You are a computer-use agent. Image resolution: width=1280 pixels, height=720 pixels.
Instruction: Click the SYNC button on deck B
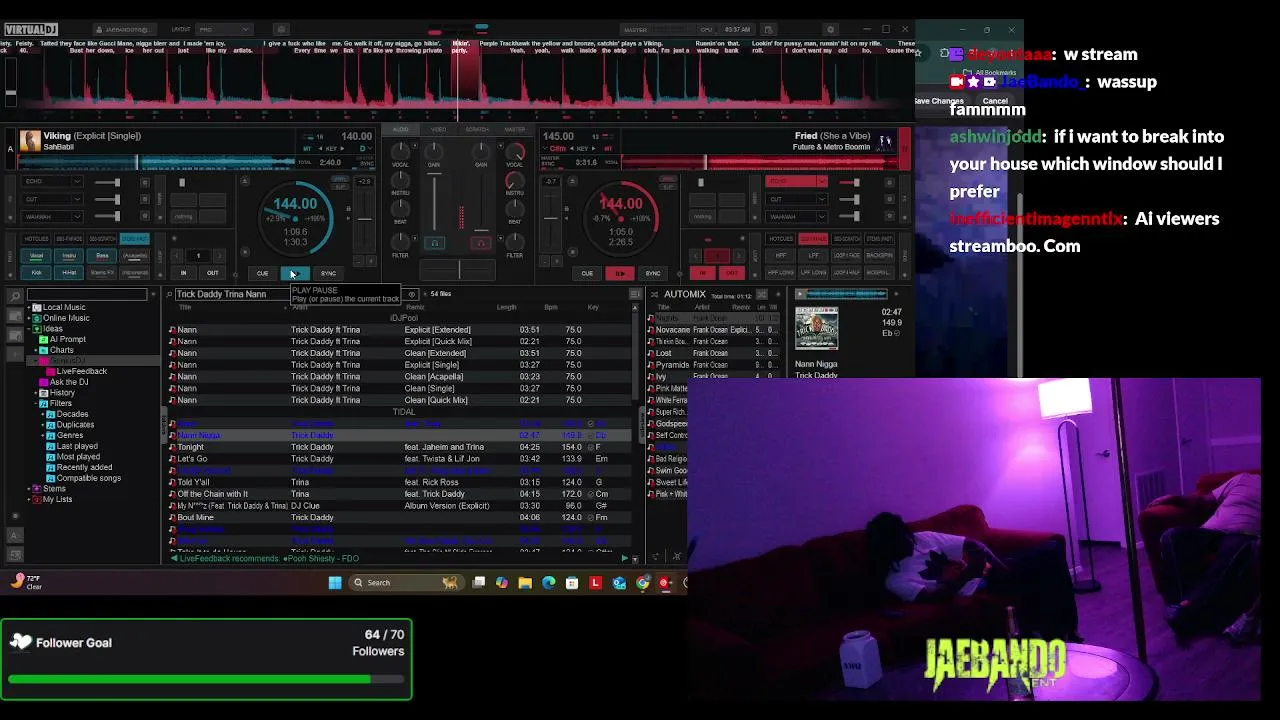[653, 273]
